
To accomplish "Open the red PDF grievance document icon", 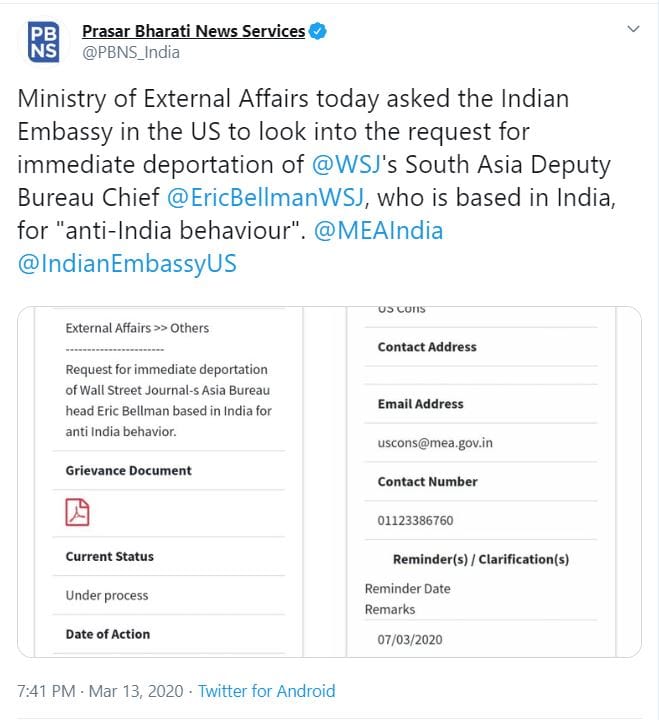I will [77, 512].
